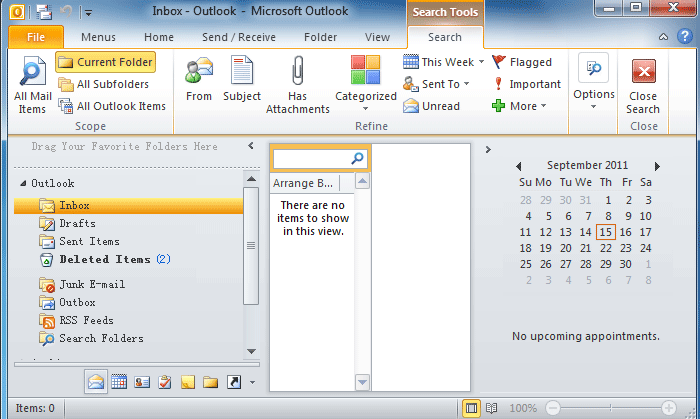Click the 100% zoom level

[x=523, y=408]
